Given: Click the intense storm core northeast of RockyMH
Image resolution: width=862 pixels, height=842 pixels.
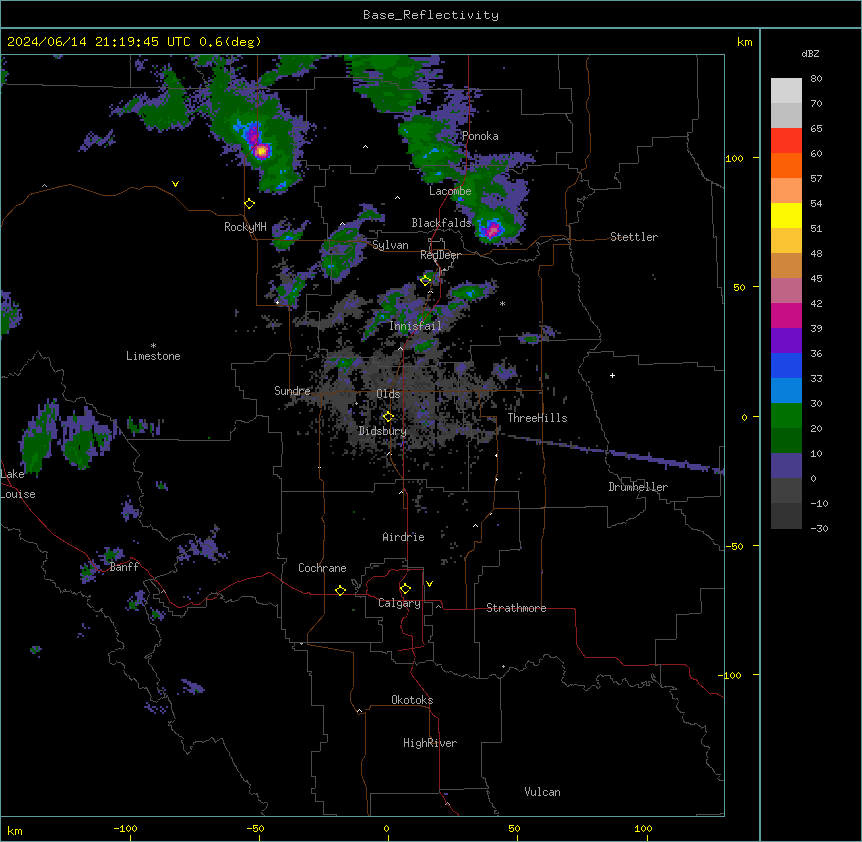Looking at the screenshot, I should [262, 150].
